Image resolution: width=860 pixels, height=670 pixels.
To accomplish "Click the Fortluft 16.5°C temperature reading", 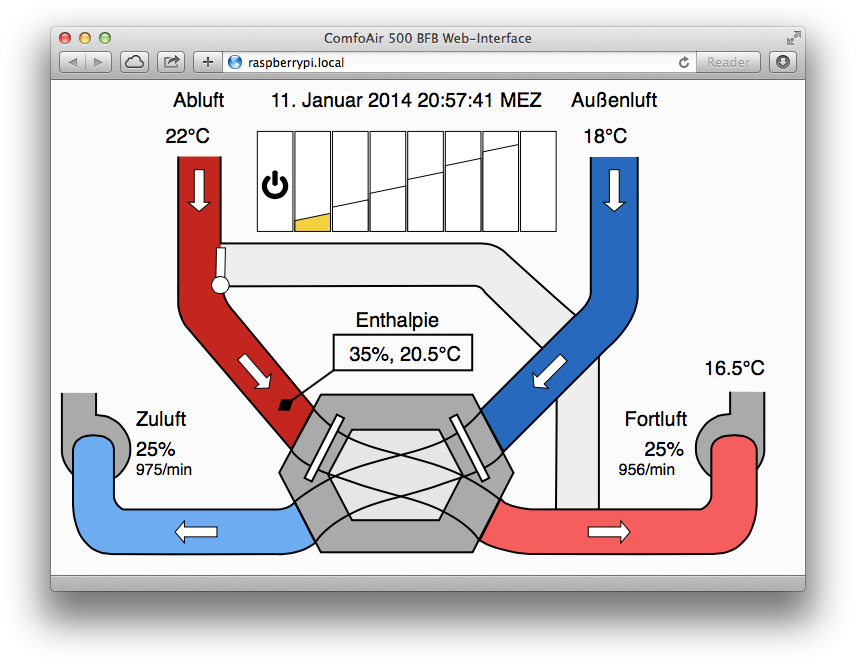I will pyautogui.click(x=734, y=368).
